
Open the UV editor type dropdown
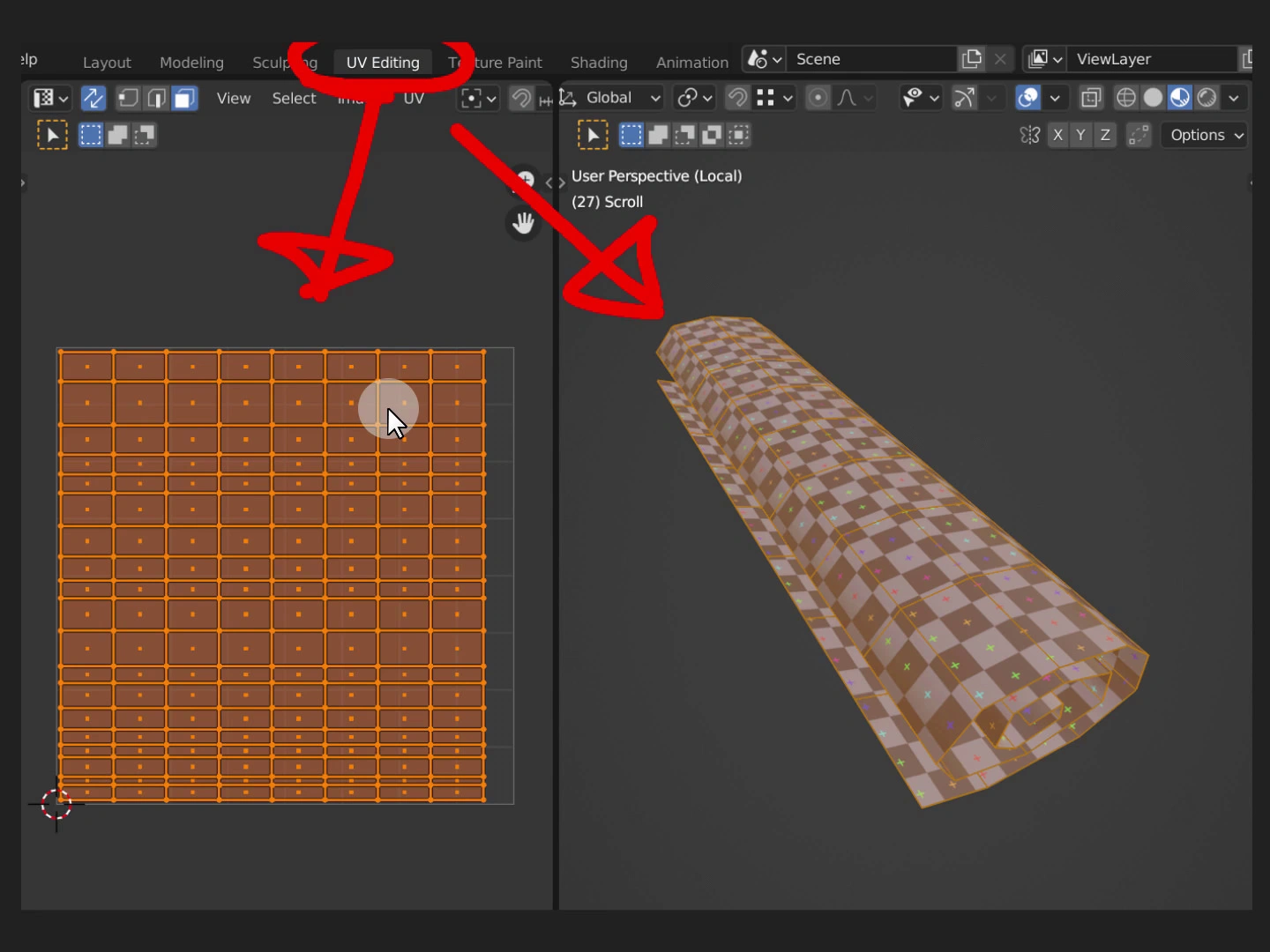coord(49,98)
